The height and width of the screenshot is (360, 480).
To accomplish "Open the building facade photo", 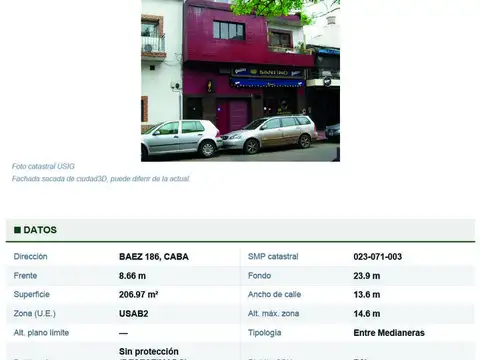I will pos(240,81).
